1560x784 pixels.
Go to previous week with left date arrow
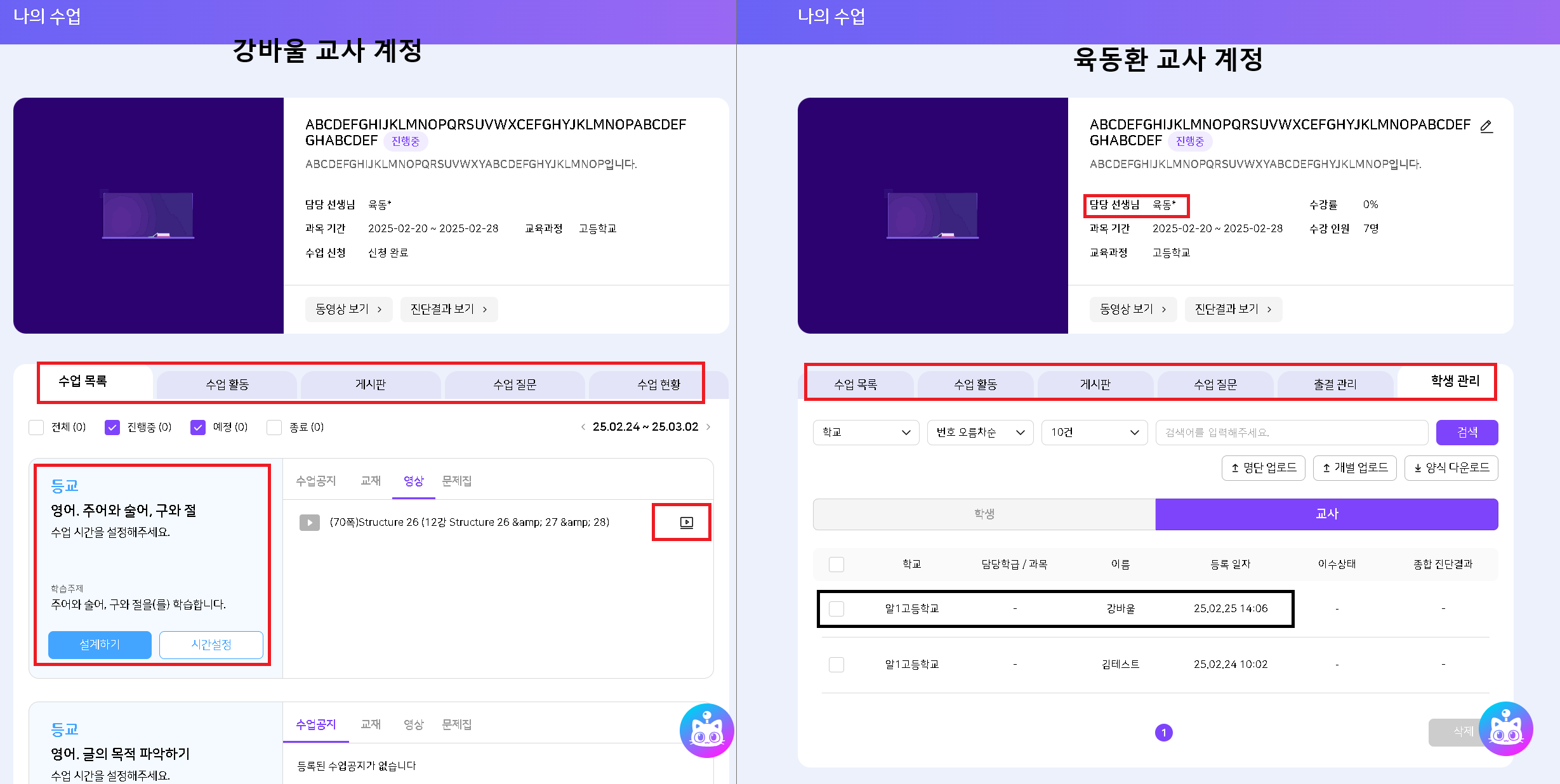(x=583, y=427)
